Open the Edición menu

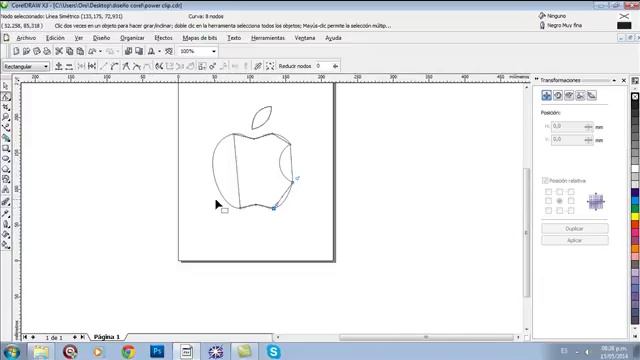click(55, 38)
